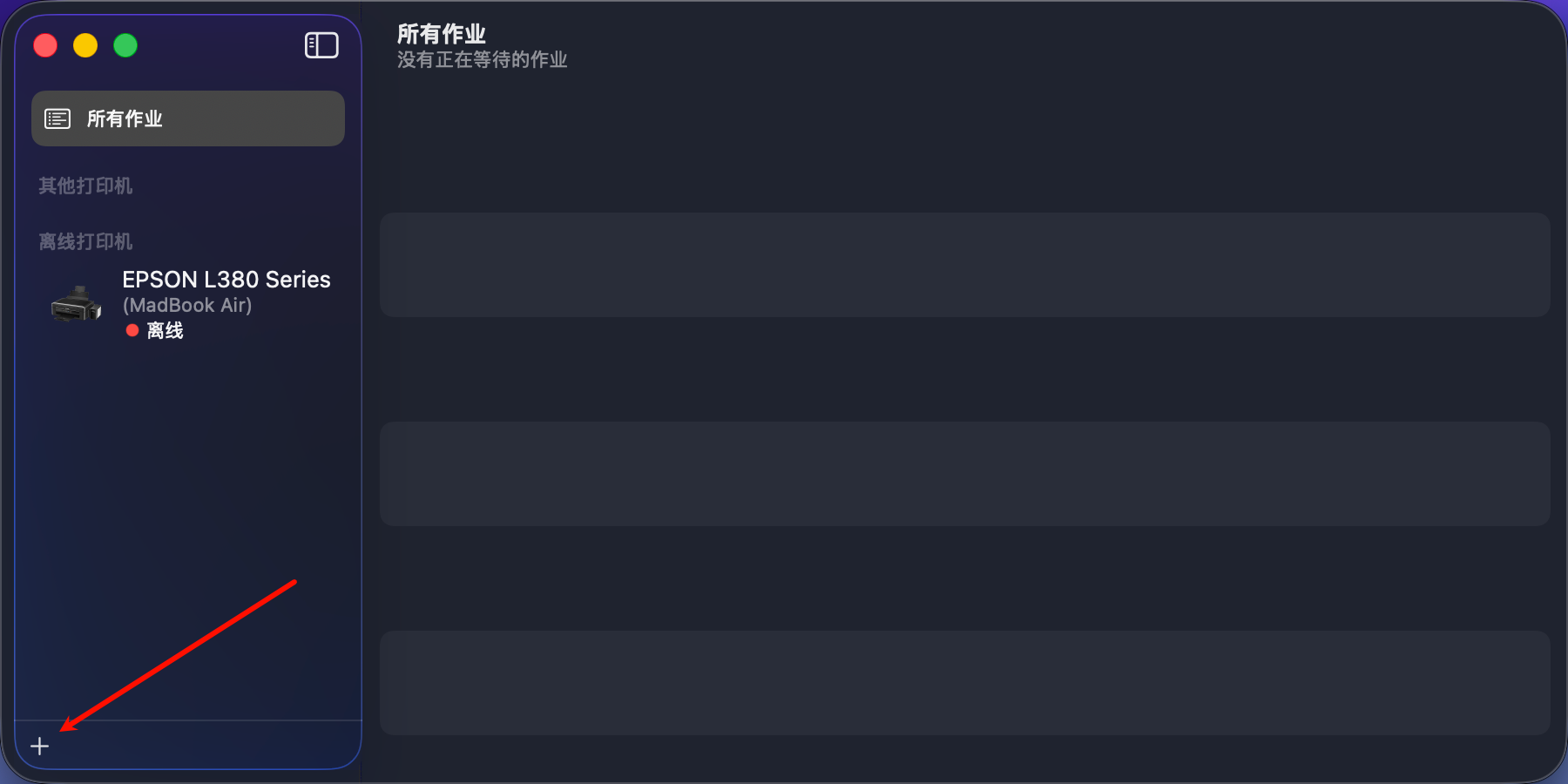Click the first empty job row

pos(964,265)
